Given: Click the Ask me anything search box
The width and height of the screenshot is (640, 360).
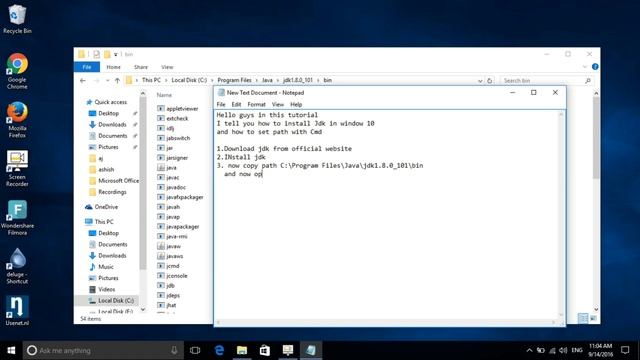Looking at the screenshot, I should pos(102,350).
